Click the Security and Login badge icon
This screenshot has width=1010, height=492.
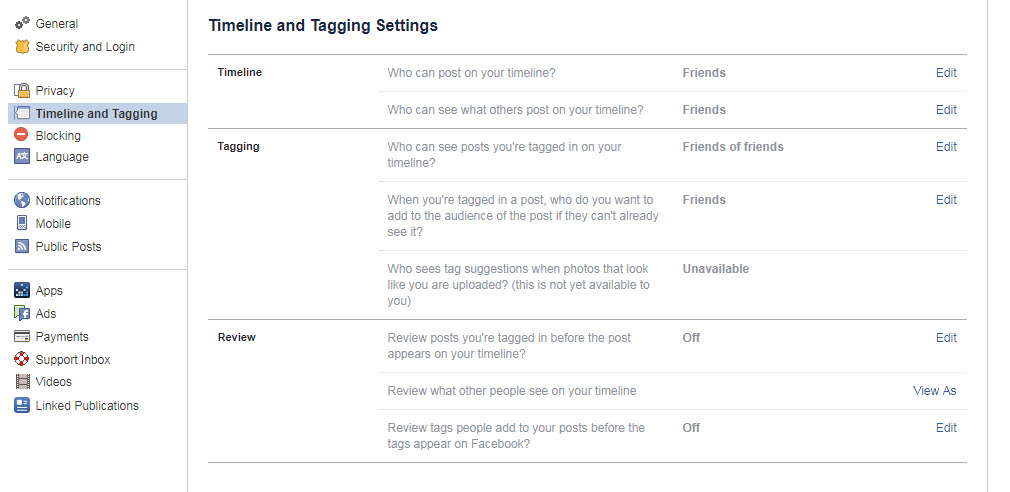click(x=22, y=46)
